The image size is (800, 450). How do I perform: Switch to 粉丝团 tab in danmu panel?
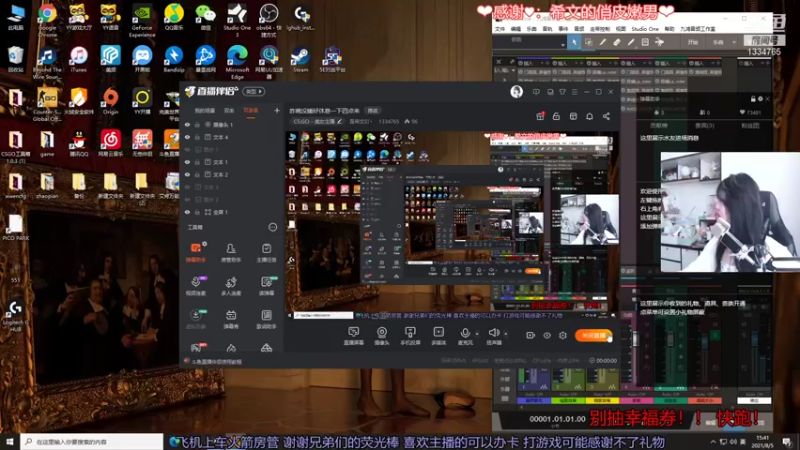coord(750,126)
